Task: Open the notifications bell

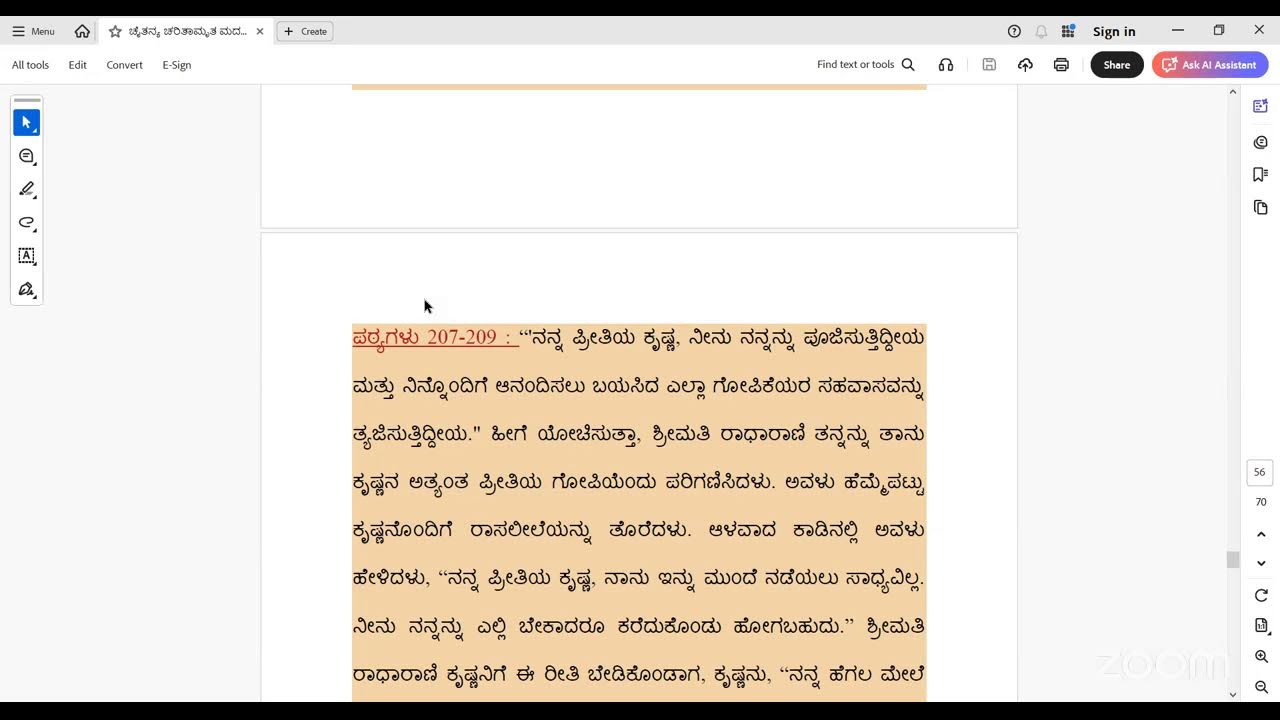Action: 1041,31
